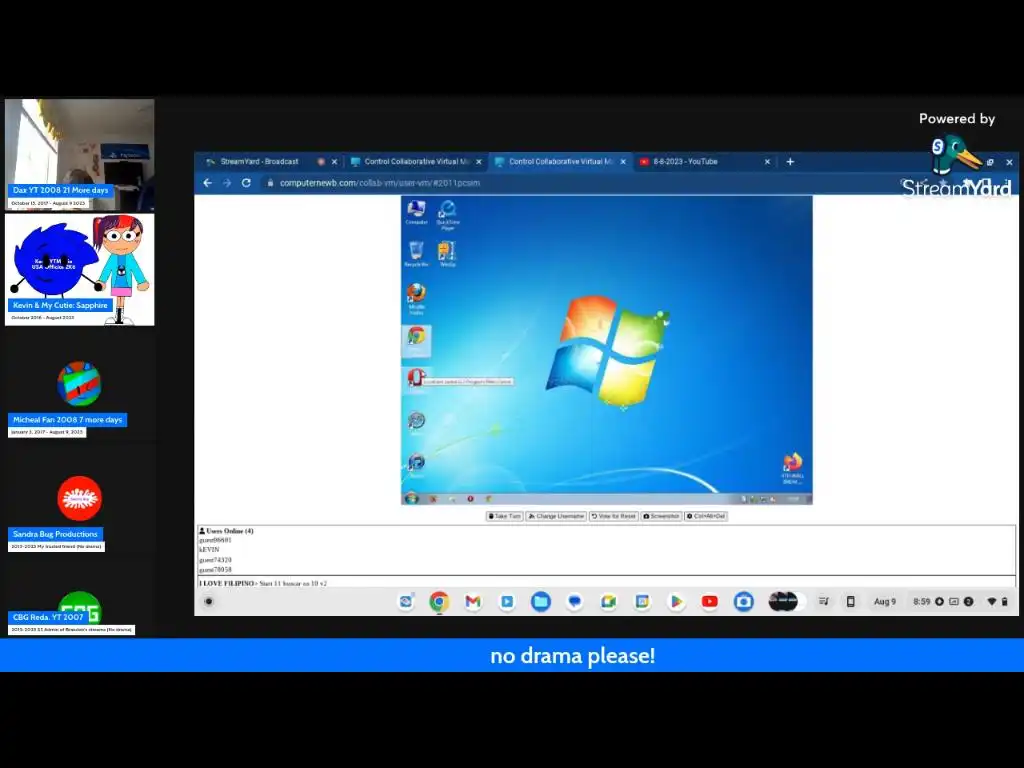Click the Chrome browser back arrow

(208, 183)
